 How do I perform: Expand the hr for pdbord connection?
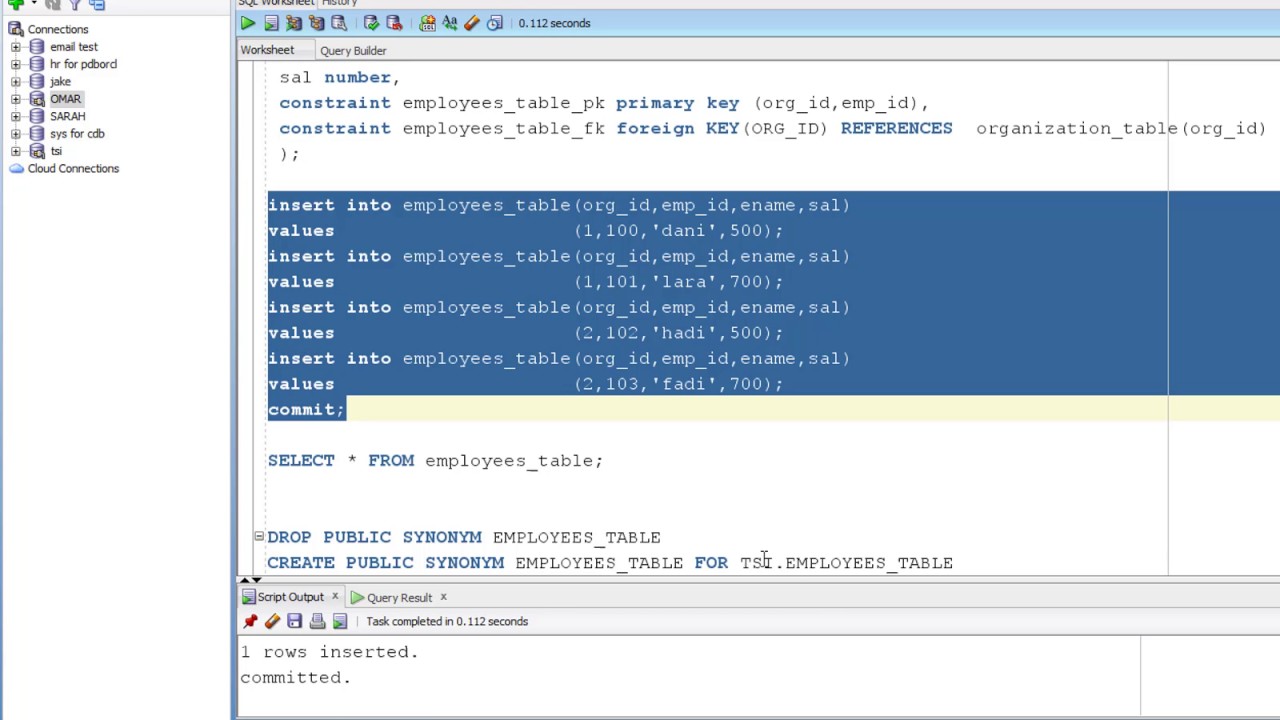(16, 64)
